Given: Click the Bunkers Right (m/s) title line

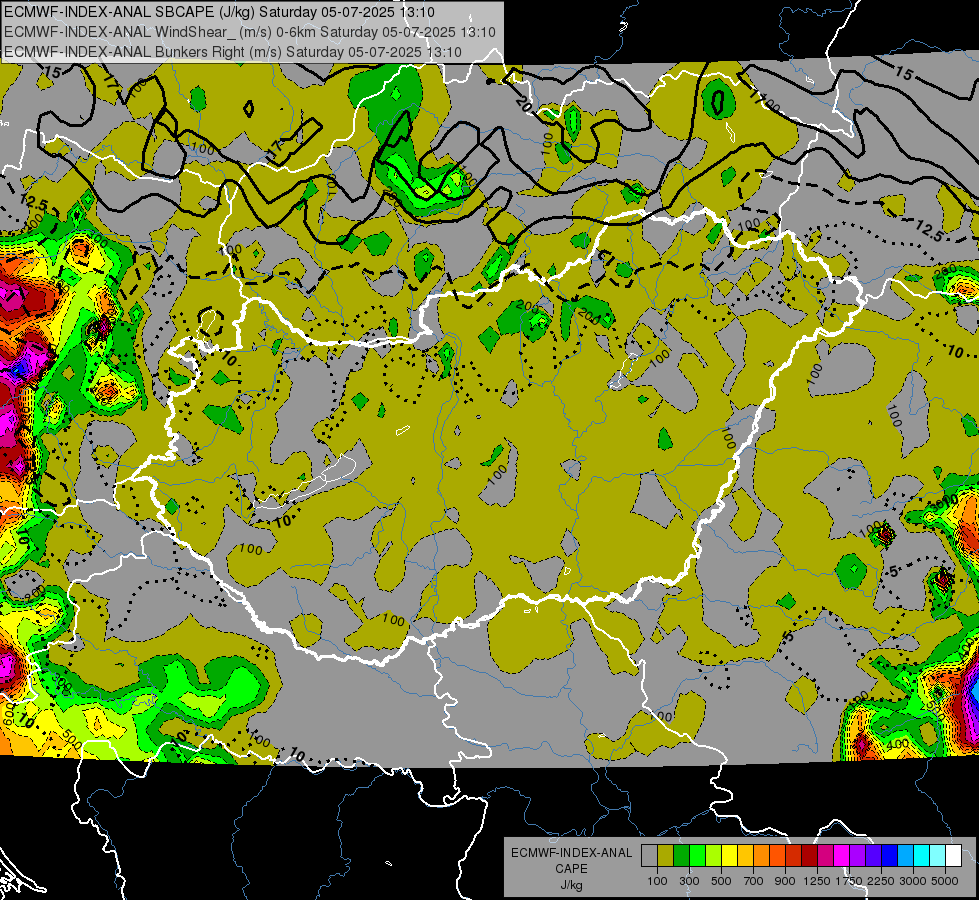Looking at the screenshot, I should [x=233, y=52].
